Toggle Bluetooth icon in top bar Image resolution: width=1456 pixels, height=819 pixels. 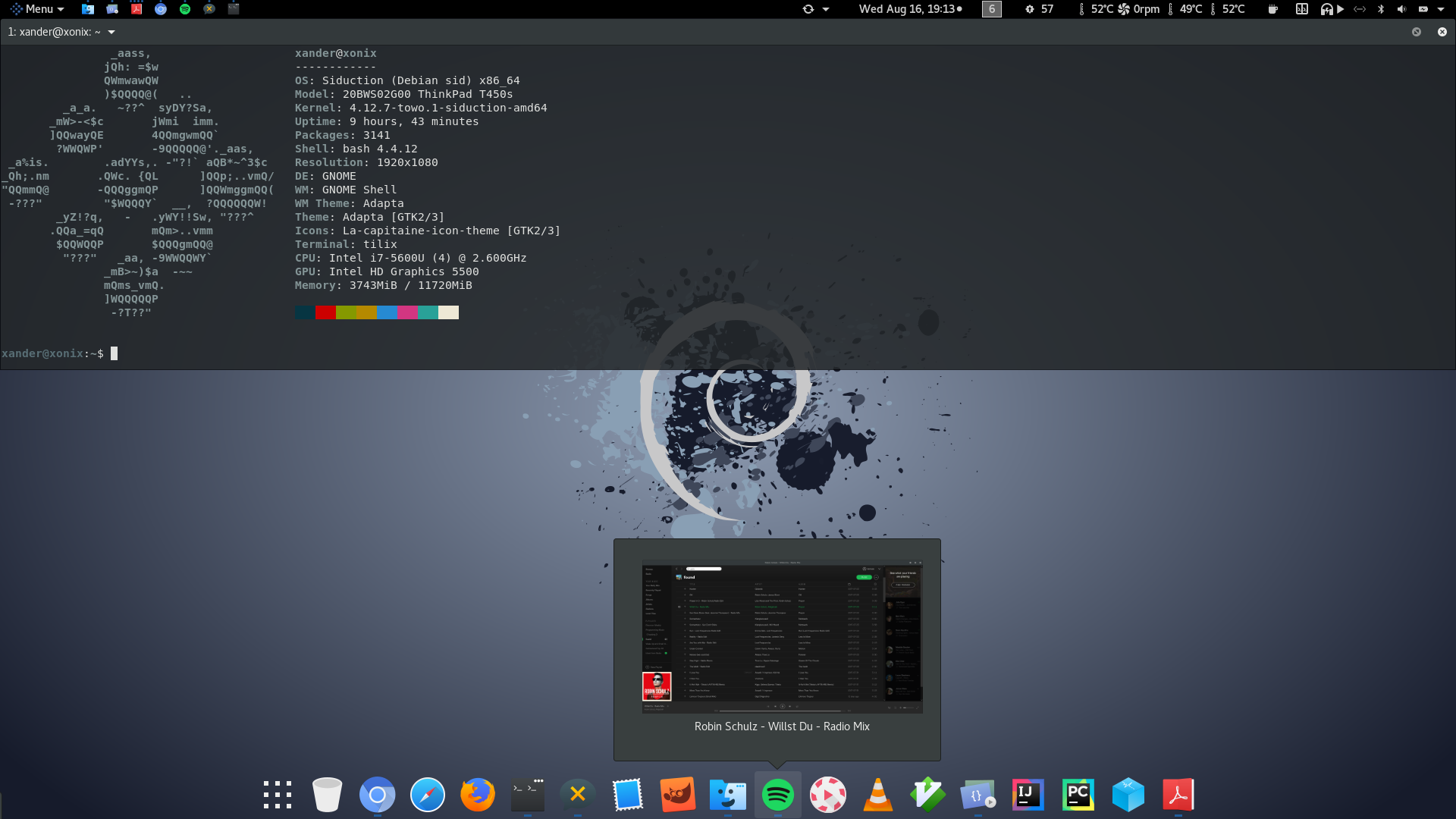point(1381,9)
